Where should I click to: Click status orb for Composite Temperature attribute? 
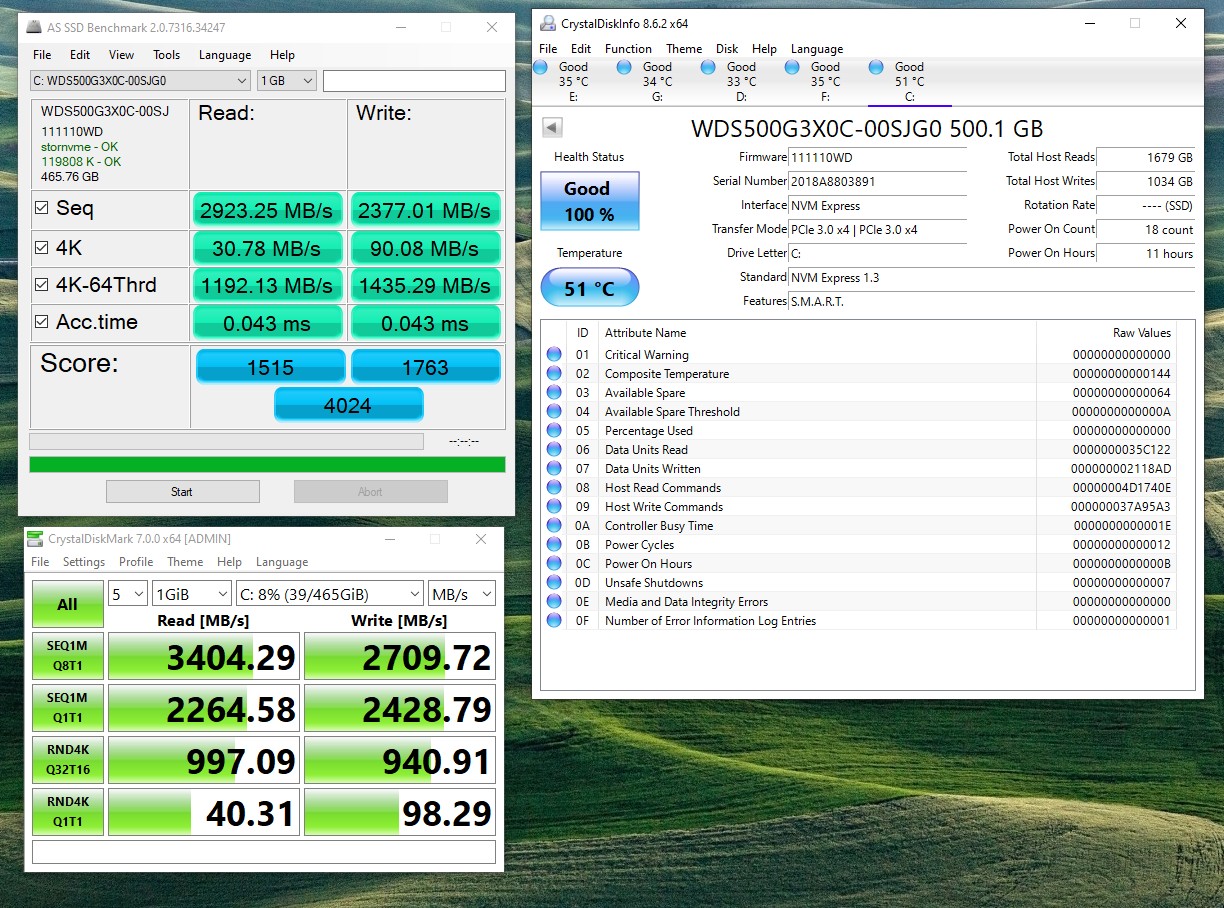pyautogui.click(x=554, y=374)
